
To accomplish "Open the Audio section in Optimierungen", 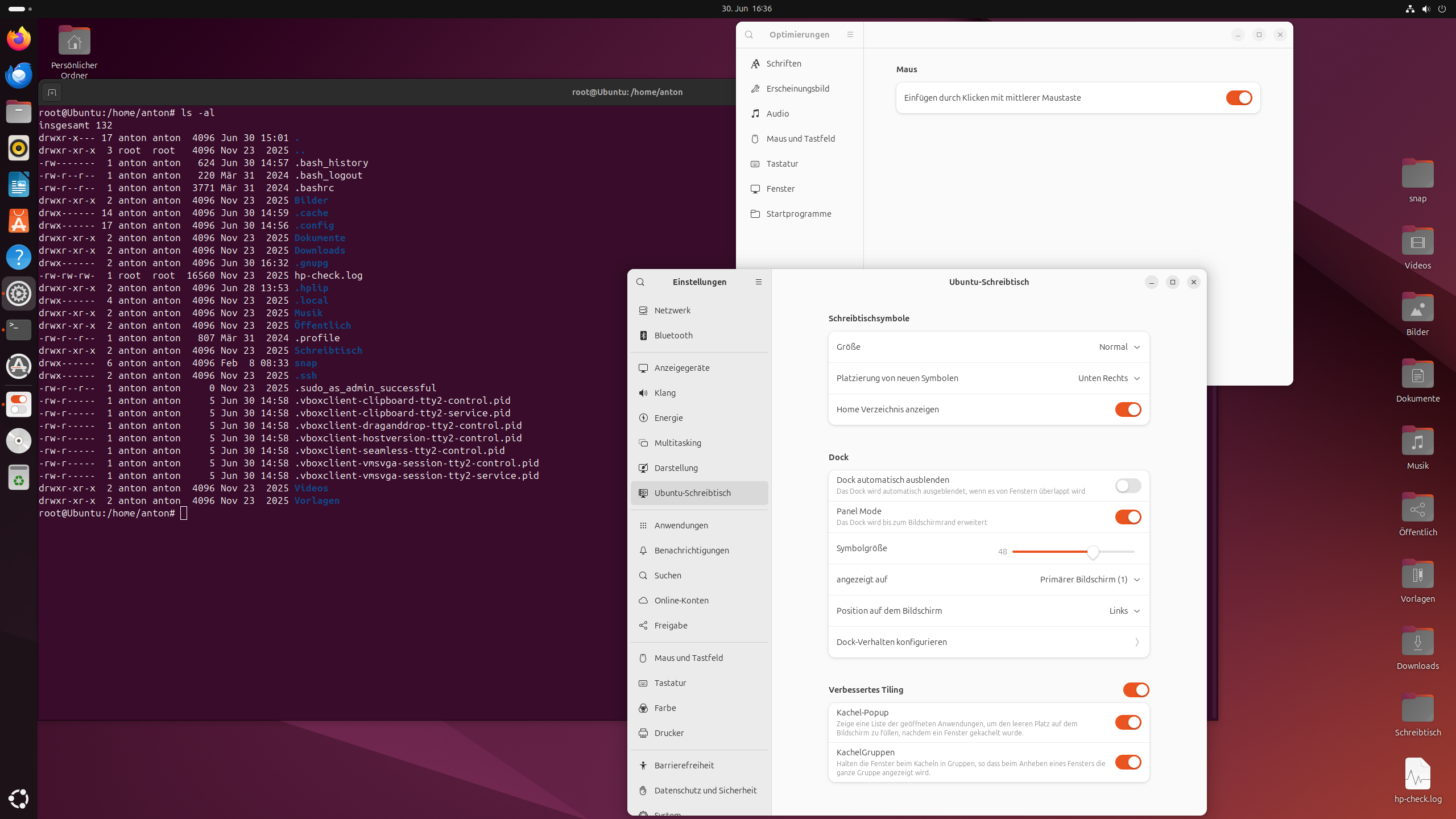I will point(800,114).
